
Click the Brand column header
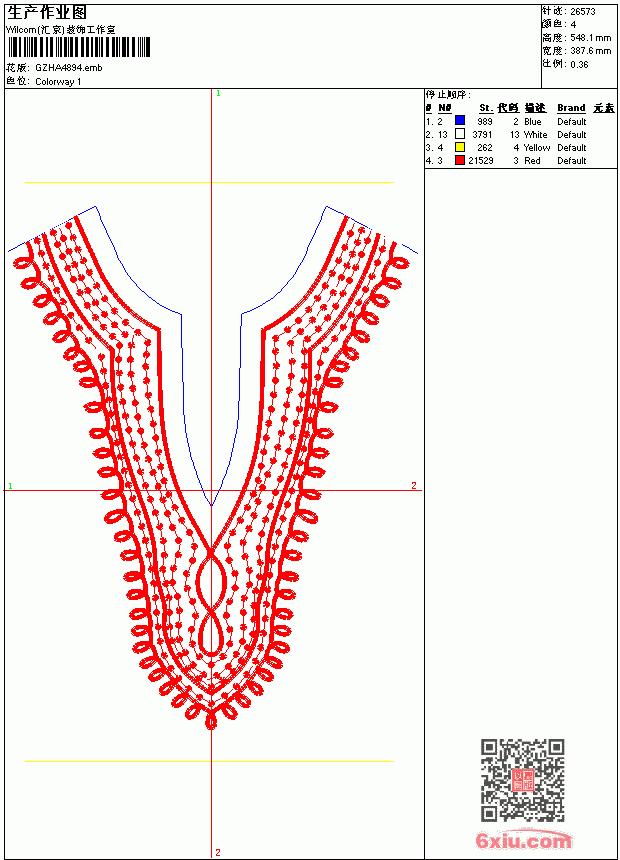click(x=571, y=108)
